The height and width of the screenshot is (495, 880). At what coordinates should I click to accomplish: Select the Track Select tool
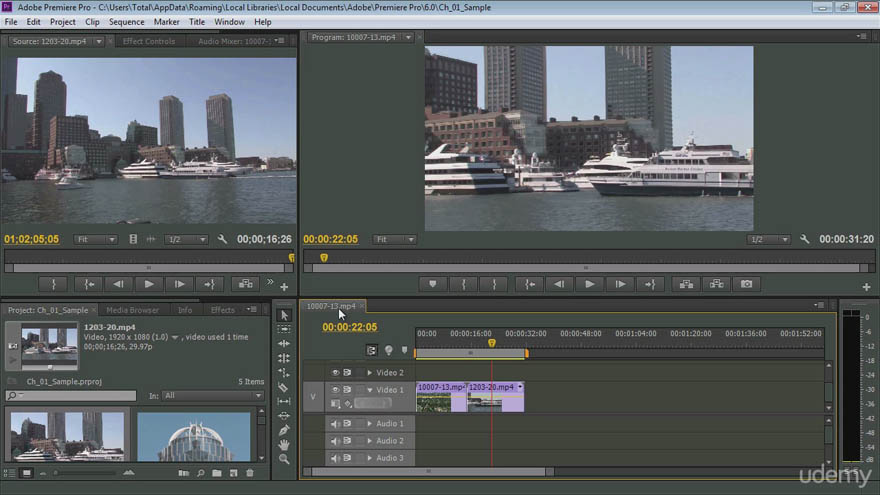tap(284, 329)
